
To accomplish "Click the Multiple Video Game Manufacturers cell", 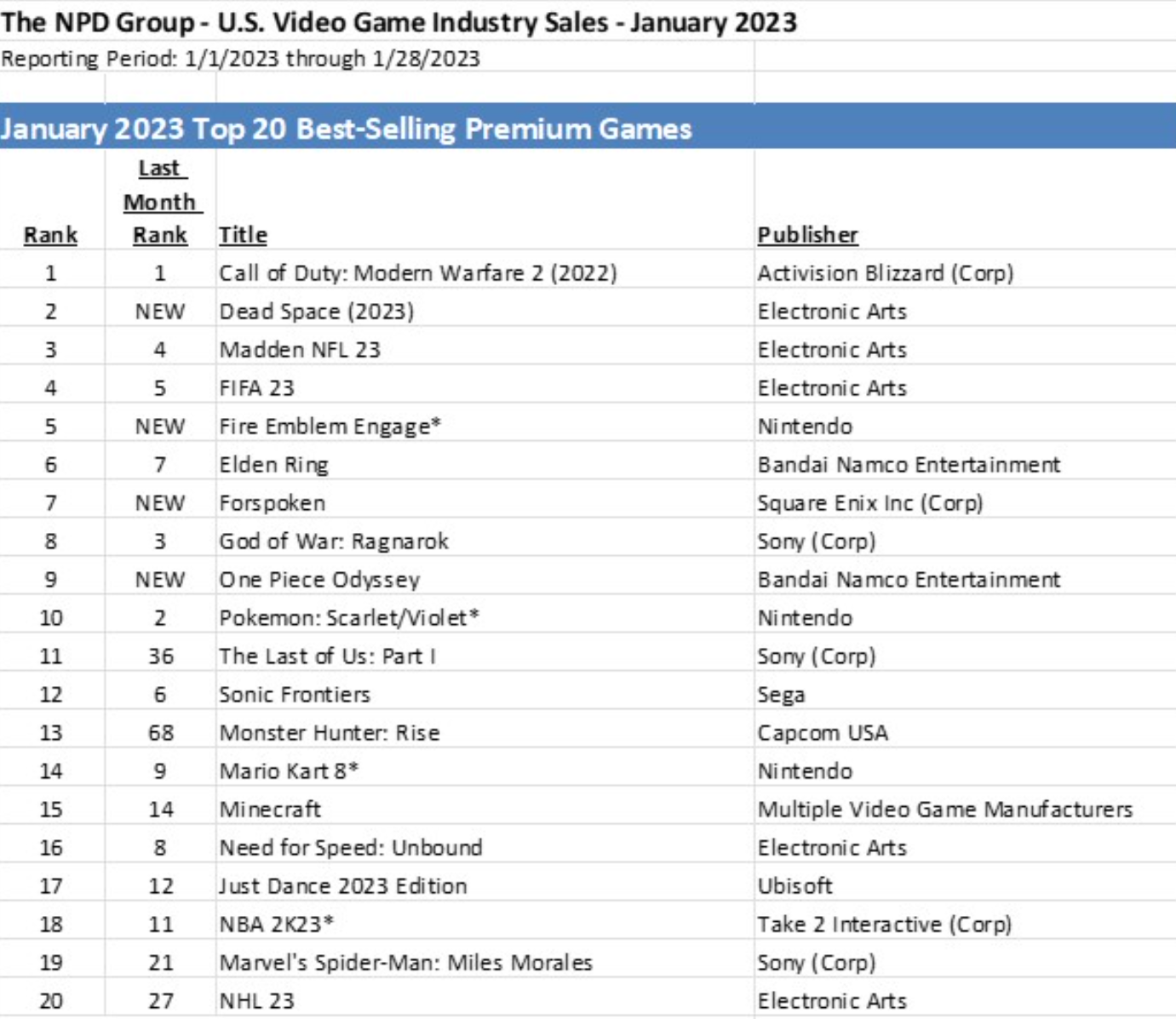I will click(944, 810).
